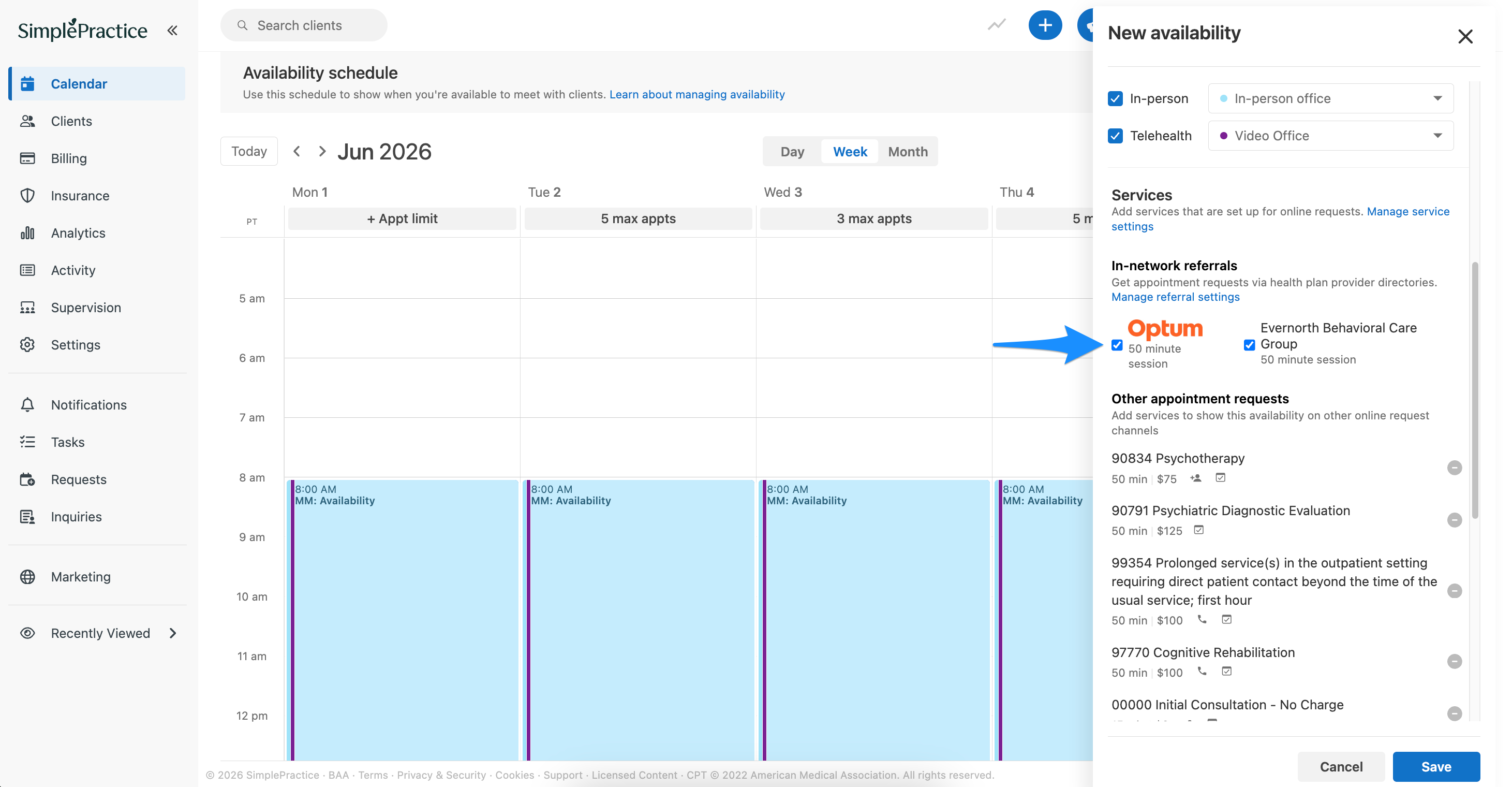Collapse the sidebar with the double chevron

172,31
